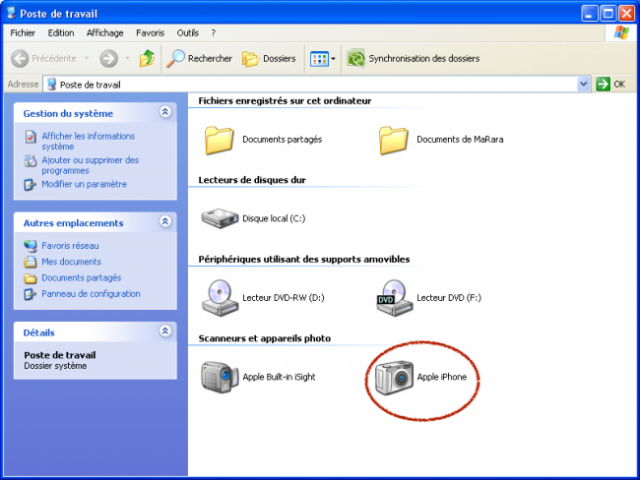This screenshot has height=480, width=640.
Task: Expand the address bar dropdown list
Action: click(584, 85)
